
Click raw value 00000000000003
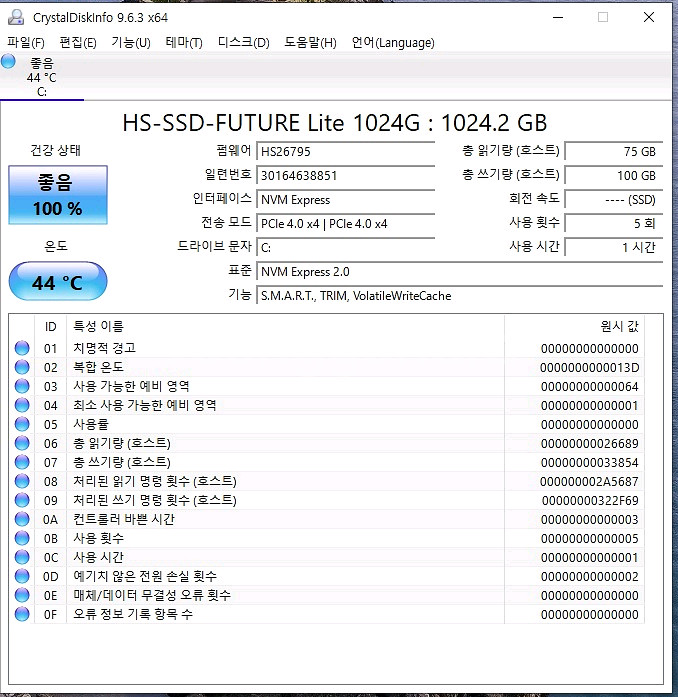(590, 520)
